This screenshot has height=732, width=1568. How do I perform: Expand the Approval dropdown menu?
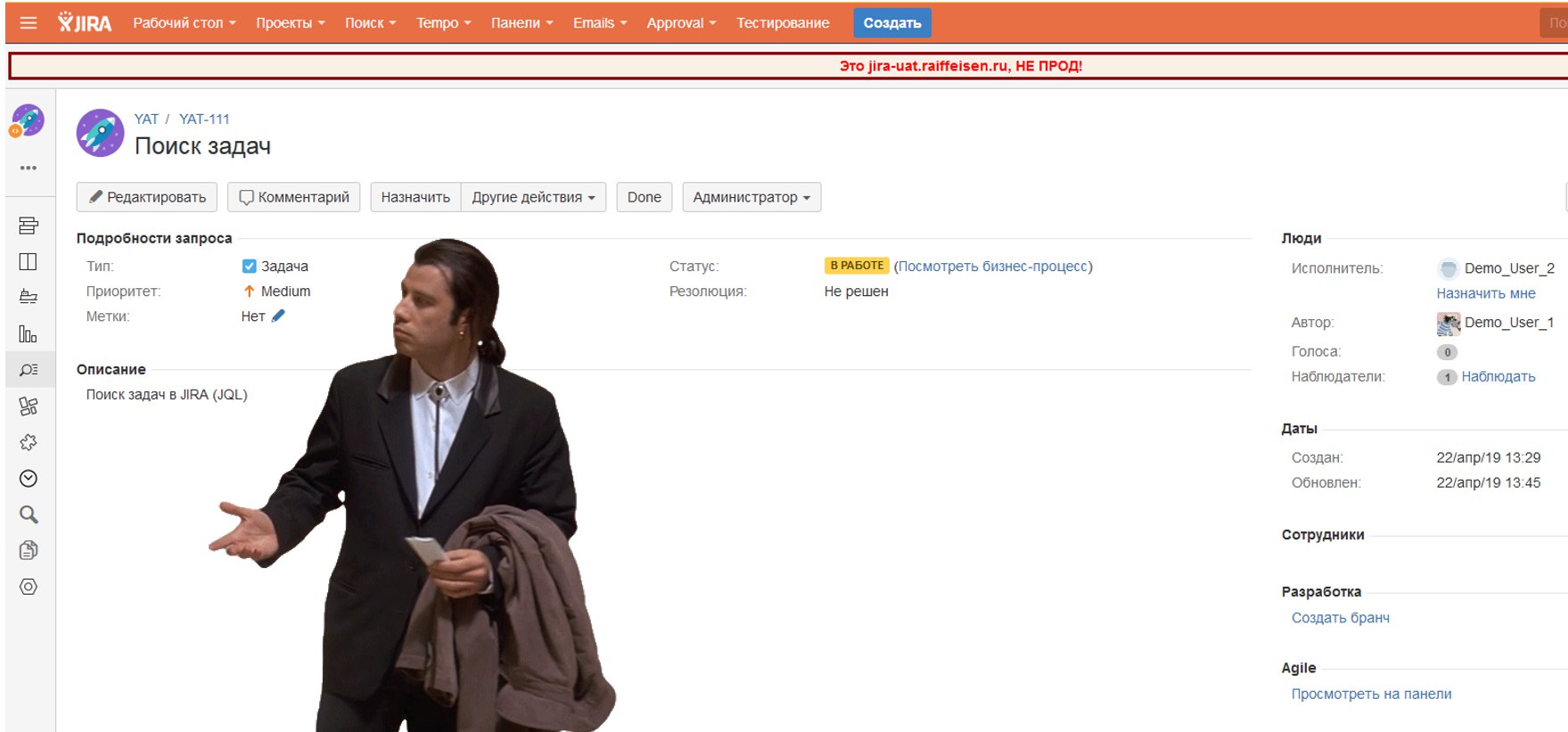[682, 23]
